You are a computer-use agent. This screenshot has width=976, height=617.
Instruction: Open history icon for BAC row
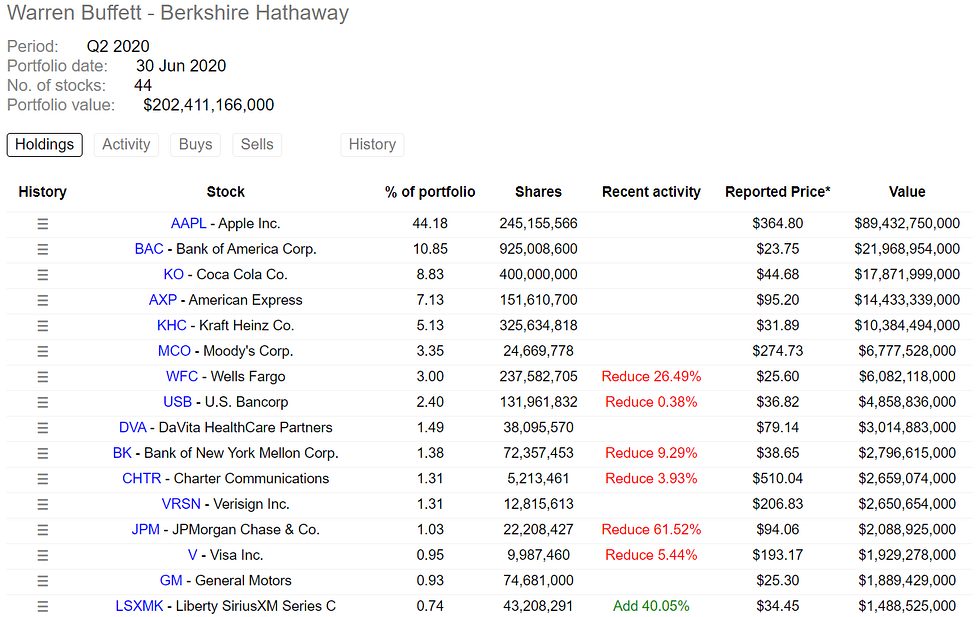(42, 249)
